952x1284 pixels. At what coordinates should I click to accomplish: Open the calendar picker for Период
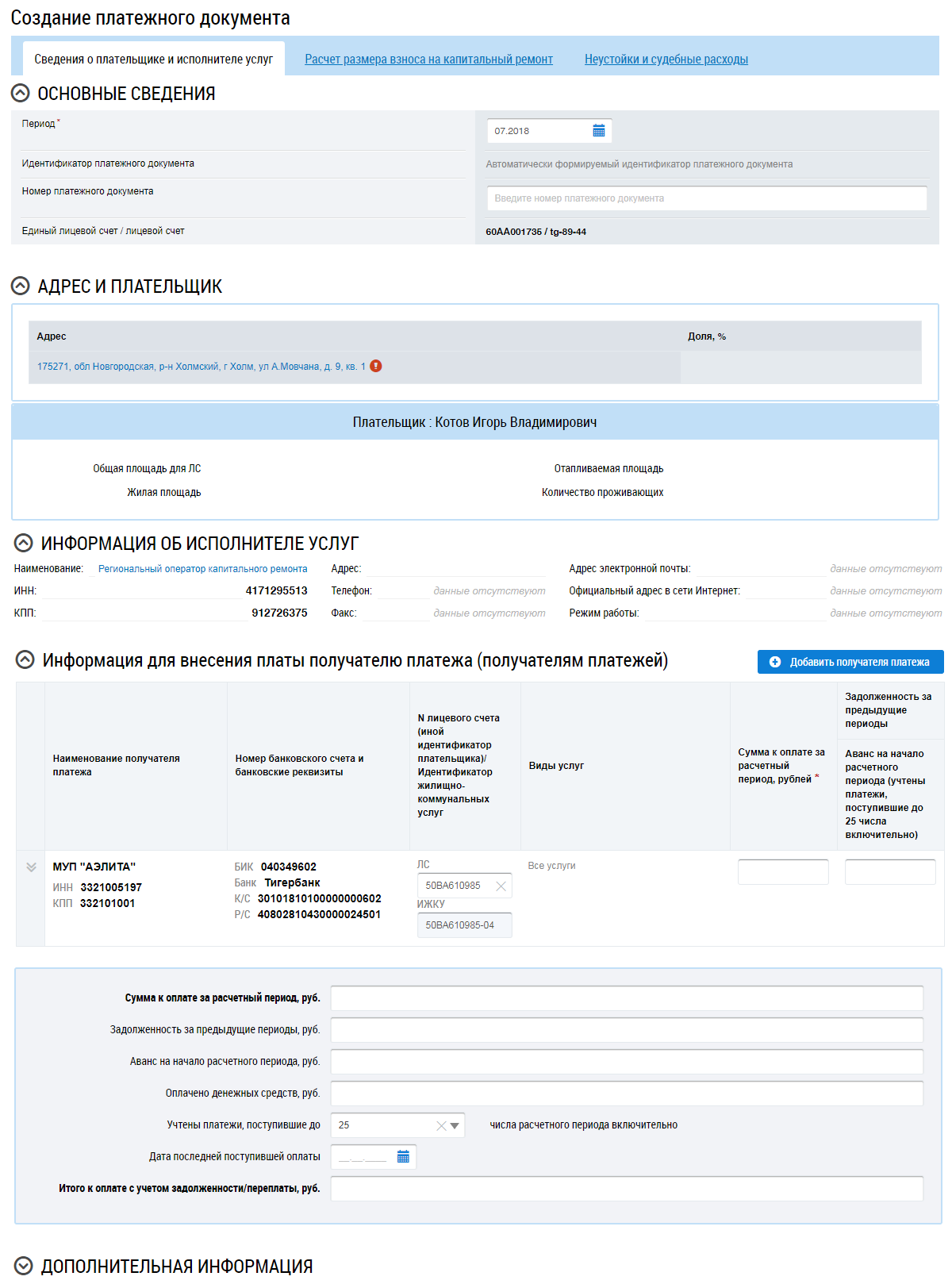(599, 131)
